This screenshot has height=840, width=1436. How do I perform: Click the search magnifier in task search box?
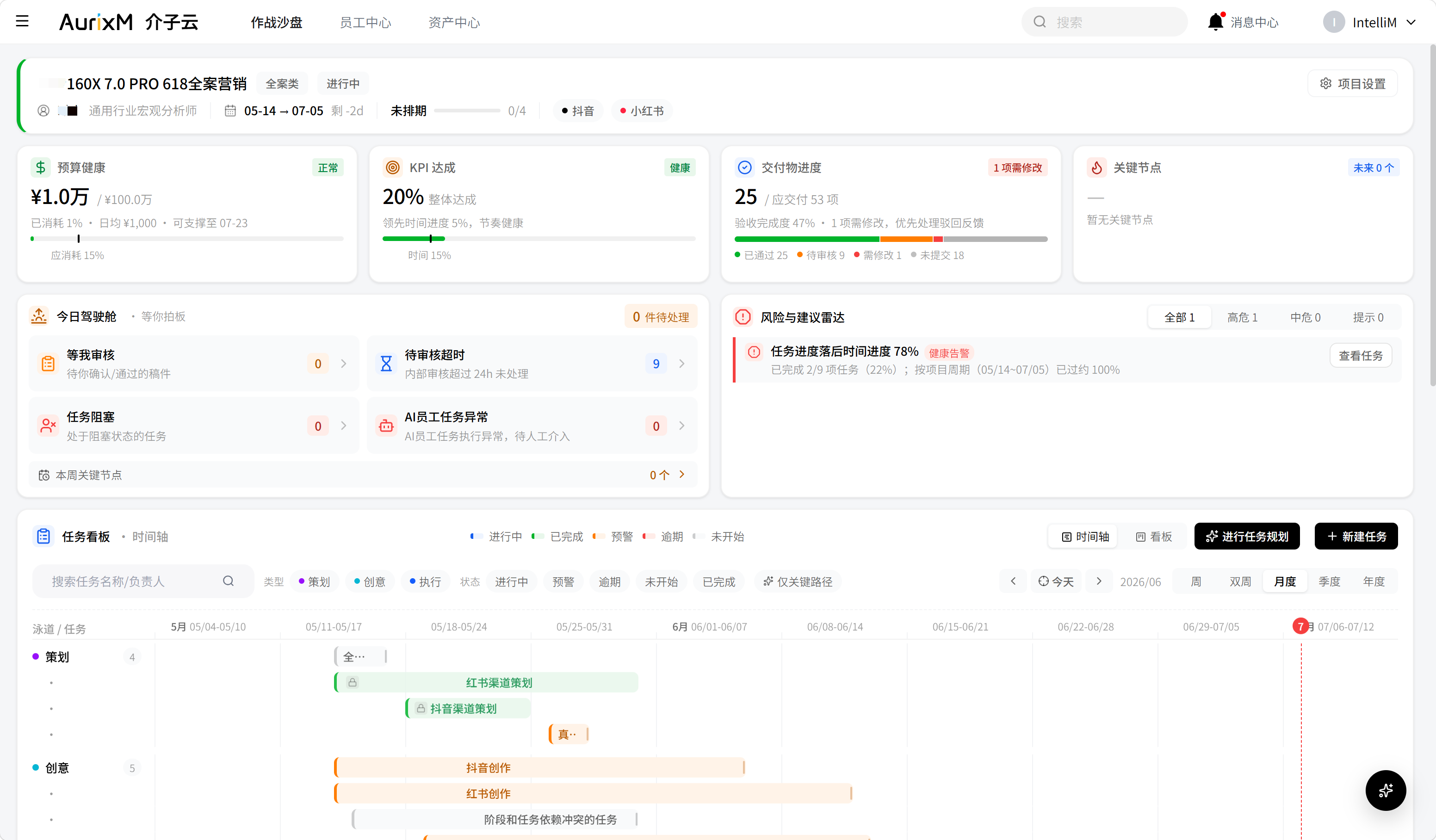pyautogui.click(x=228, y=581)
